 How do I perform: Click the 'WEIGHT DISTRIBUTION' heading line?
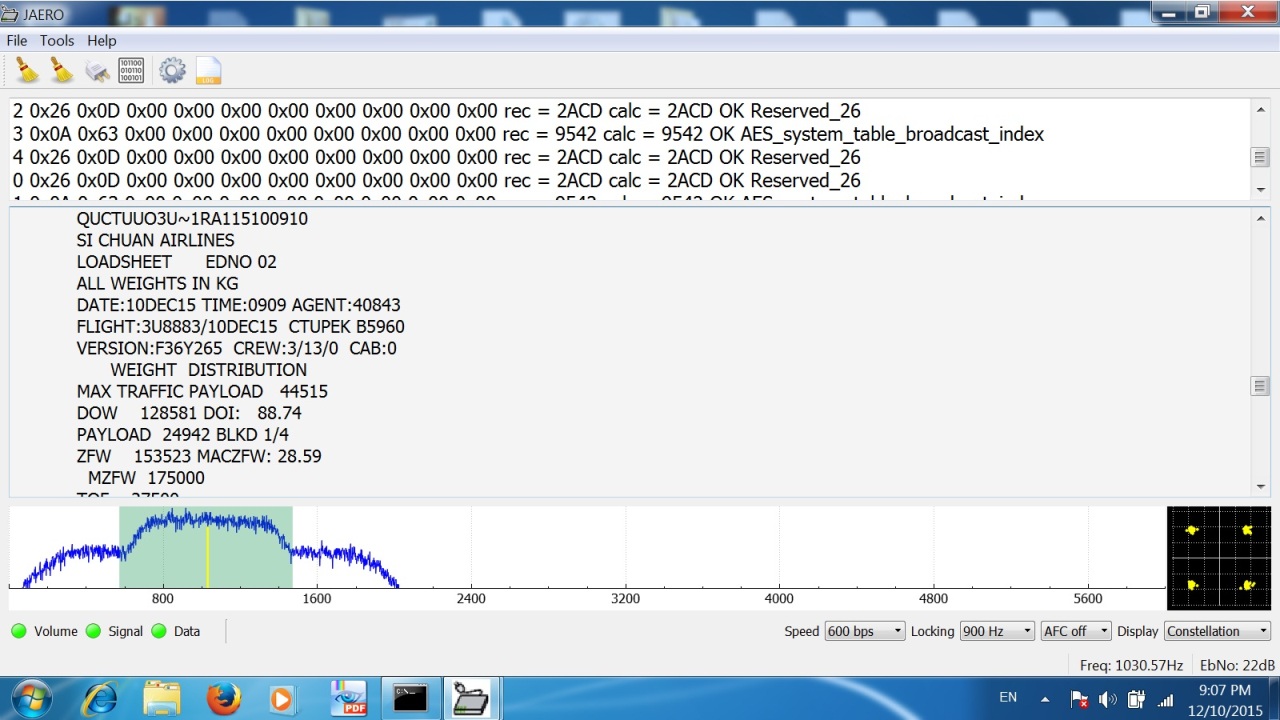tap(208, 370)
